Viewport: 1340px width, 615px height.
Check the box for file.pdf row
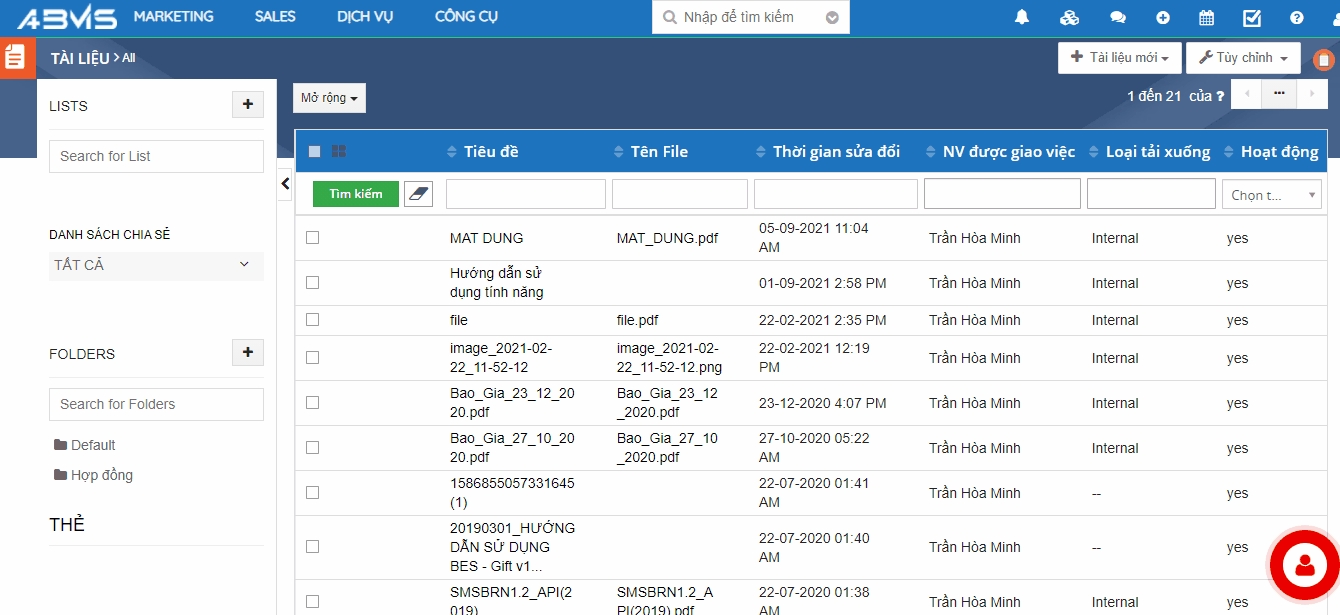(312, 320)
